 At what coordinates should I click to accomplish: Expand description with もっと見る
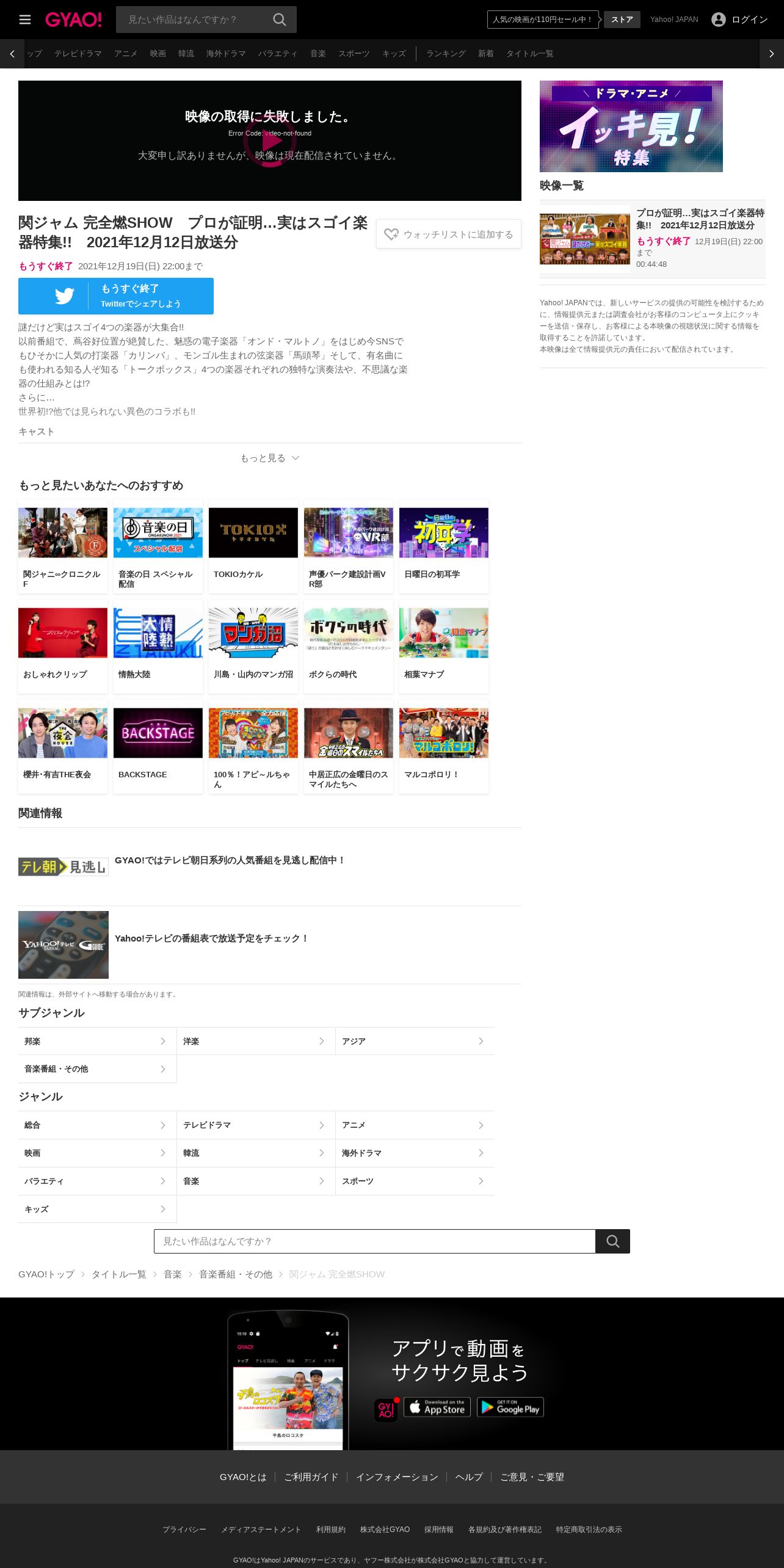pyautogui.click(x=270, y=458)
